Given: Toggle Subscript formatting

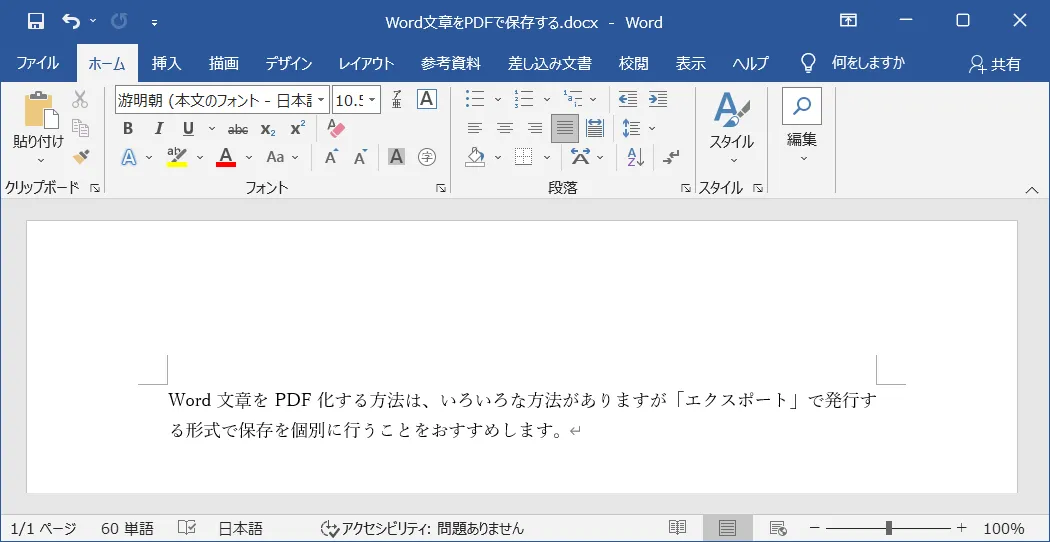Looking at the screenshot, I should click(268, 129).
